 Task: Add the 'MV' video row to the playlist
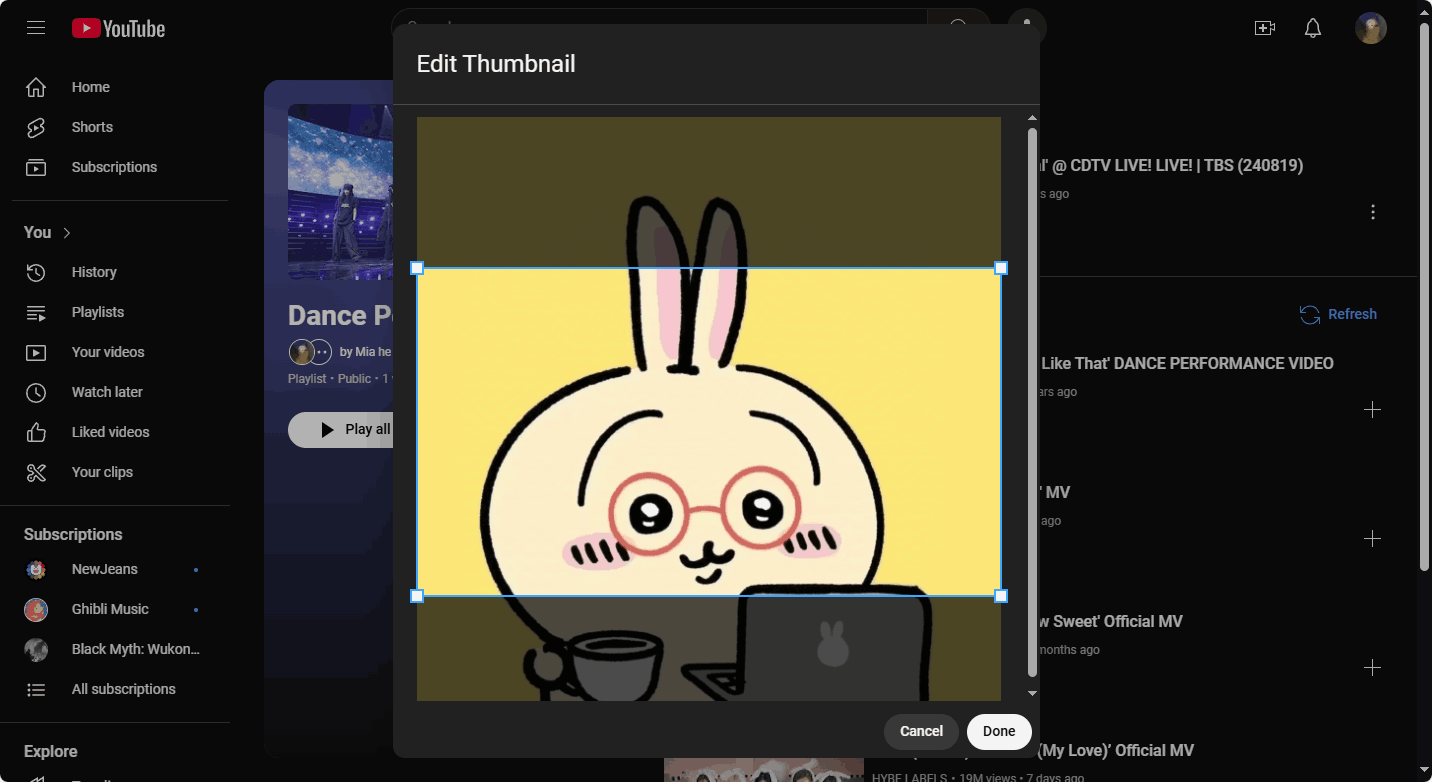(x=1373, y=539)
